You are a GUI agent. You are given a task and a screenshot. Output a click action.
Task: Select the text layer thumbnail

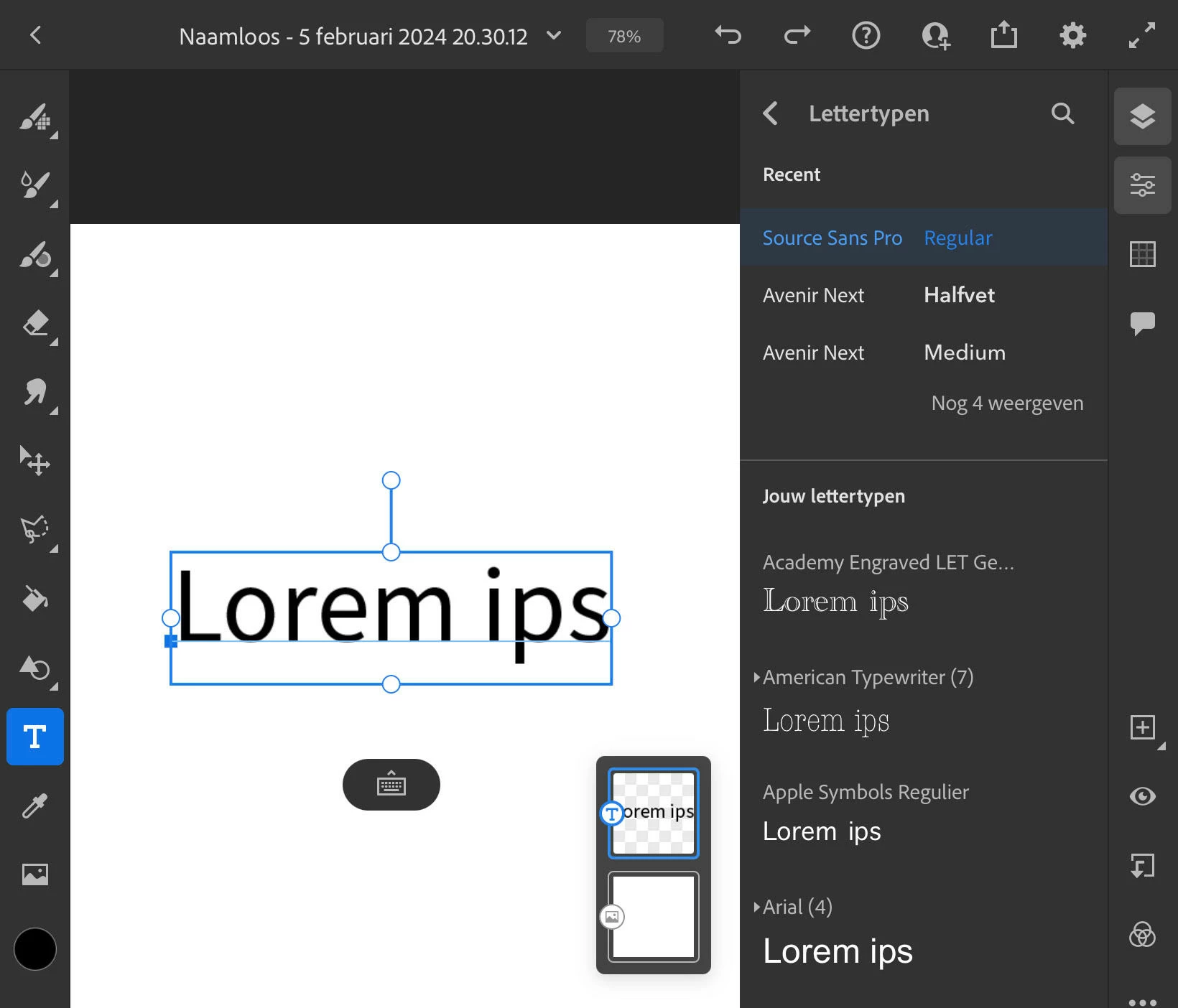tap(654, 813)
